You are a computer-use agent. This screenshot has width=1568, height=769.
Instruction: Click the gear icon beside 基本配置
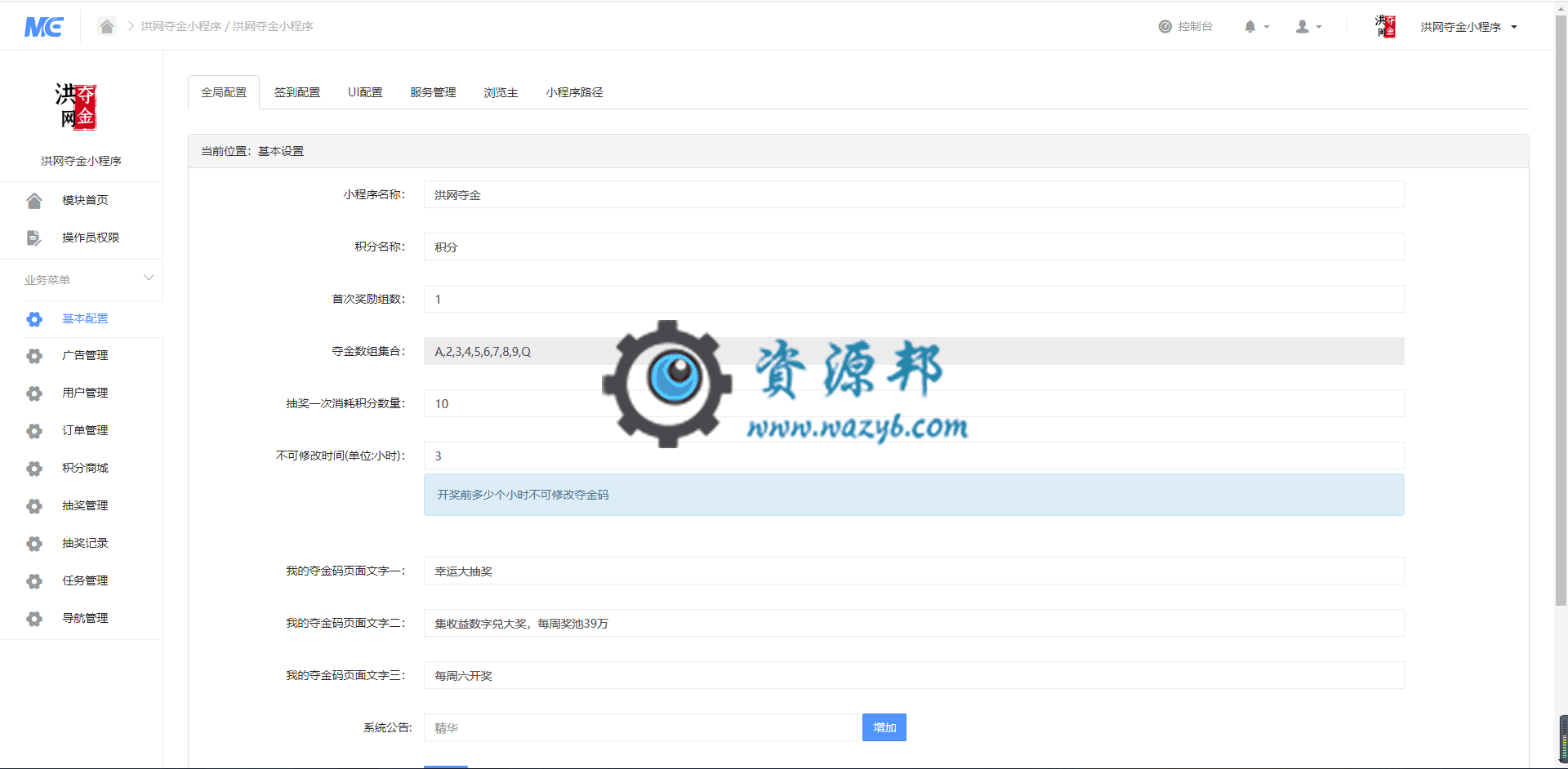pyautogui.click(x=34, y=318)
